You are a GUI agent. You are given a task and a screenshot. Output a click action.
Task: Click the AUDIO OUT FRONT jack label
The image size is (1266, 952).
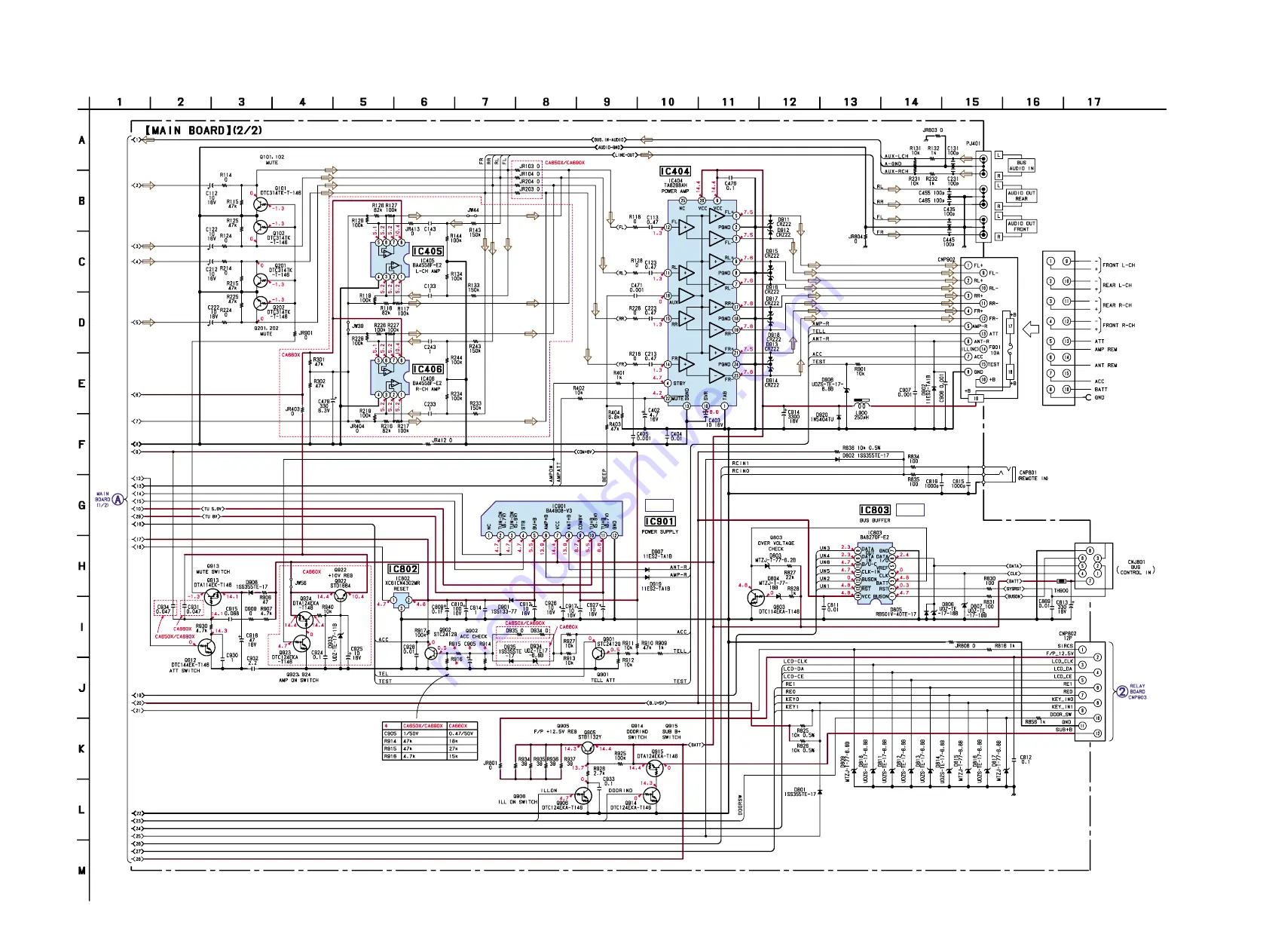point(1022,226)
